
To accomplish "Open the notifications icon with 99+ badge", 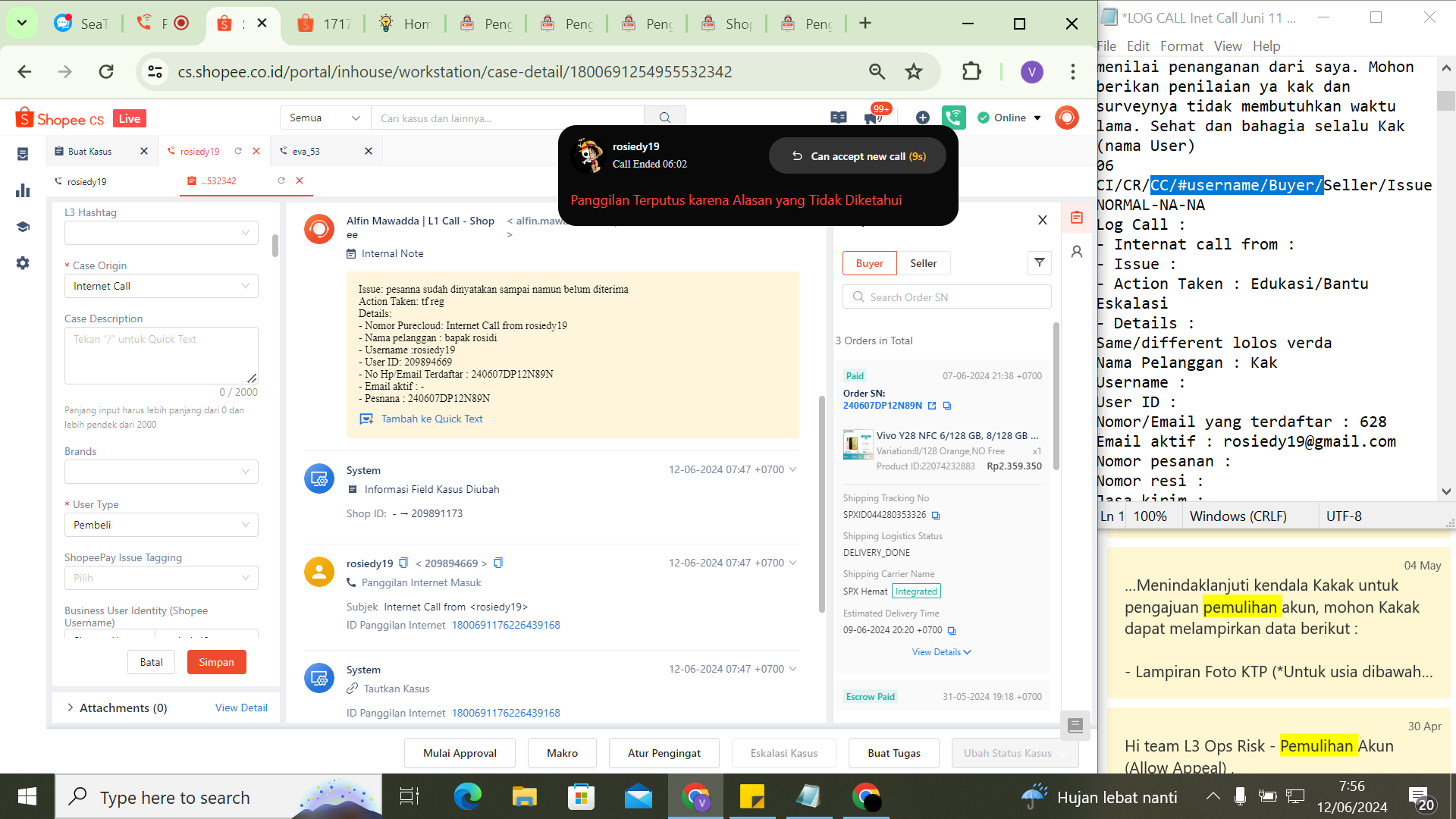I will click(872, 117).
